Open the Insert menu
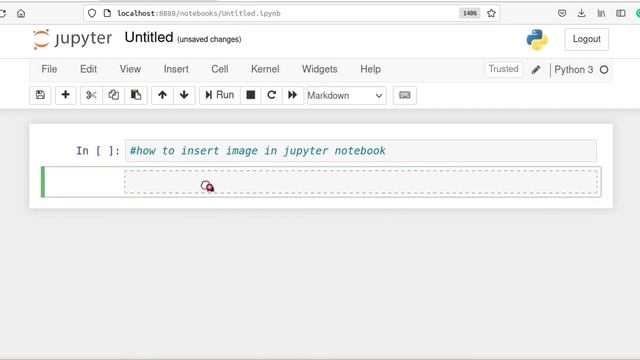 point(176,69)
